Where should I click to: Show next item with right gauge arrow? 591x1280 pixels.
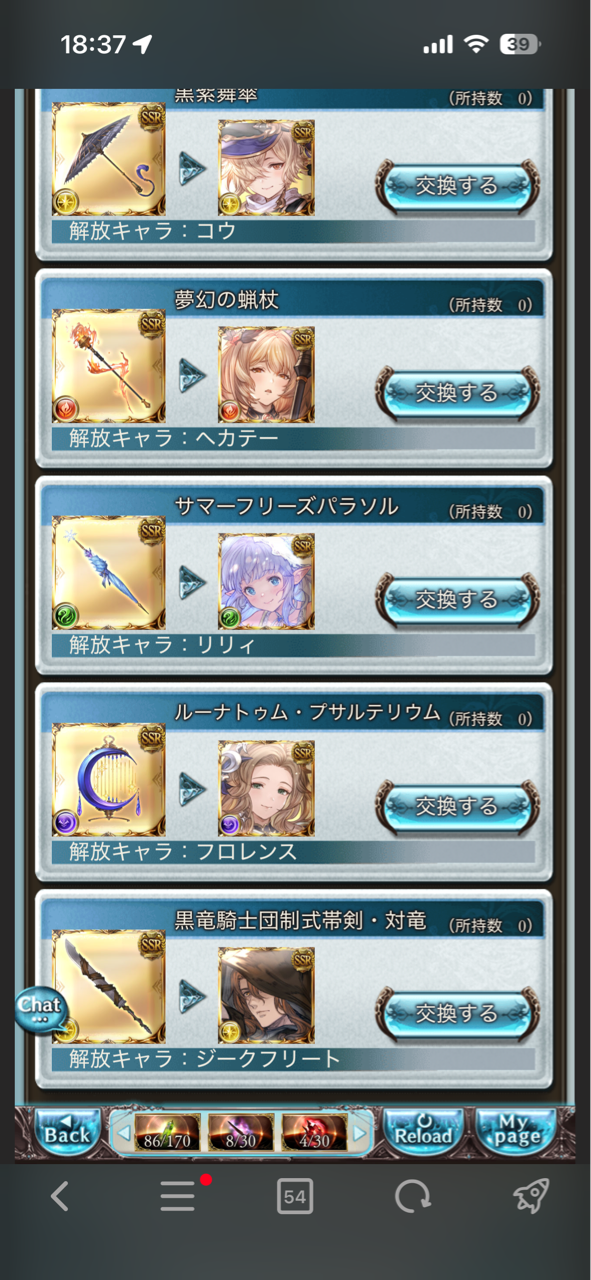(x=361, y=1133)
